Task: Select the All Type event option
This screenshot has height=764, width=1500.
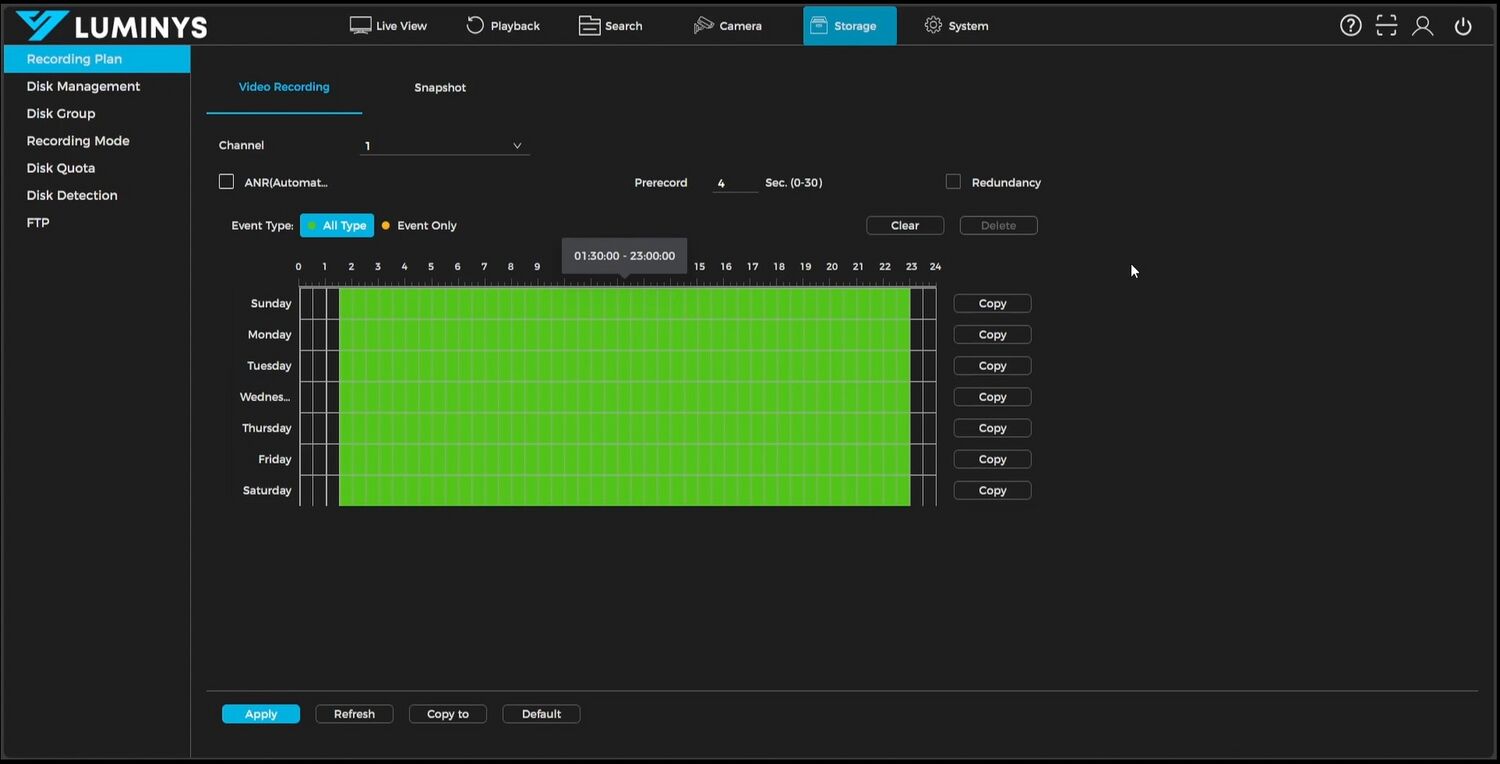Action: point(337,226)
